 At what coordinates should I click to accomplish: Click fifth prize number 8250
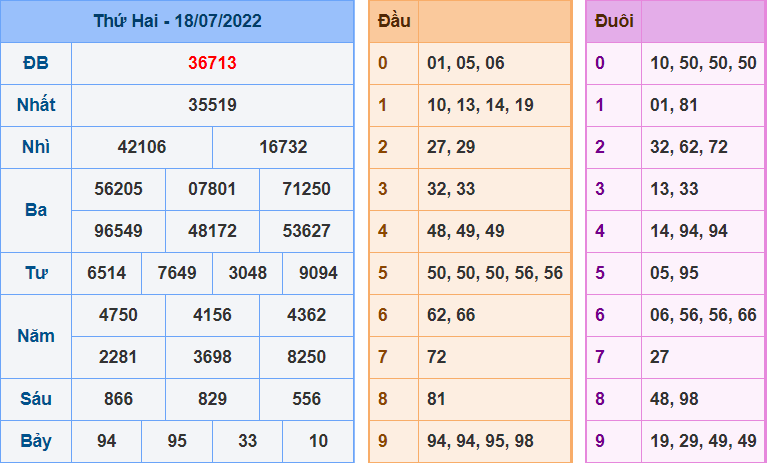(307, 357)
